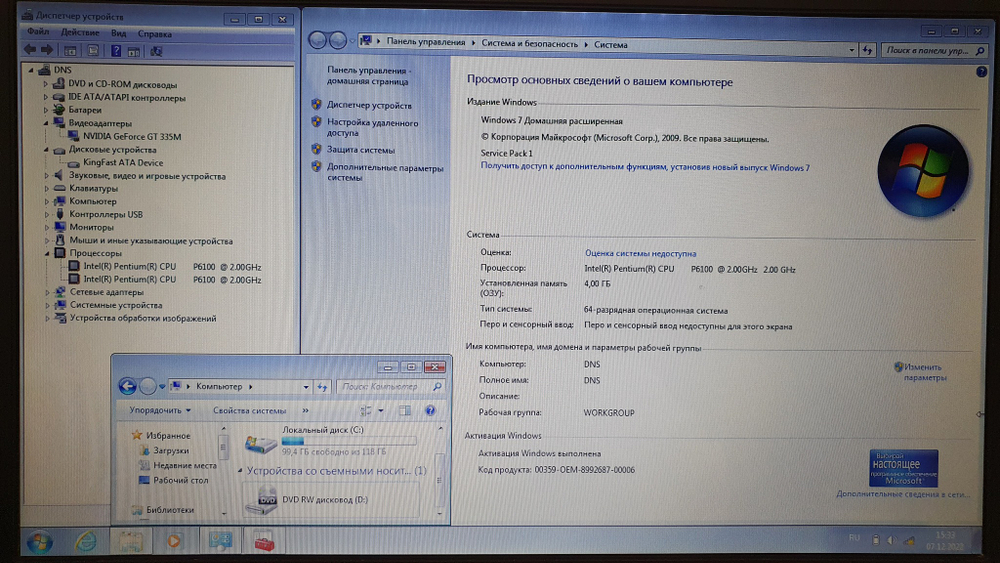
Task: Click refresh button beside System address bar
Action: [x=867, y=50]
